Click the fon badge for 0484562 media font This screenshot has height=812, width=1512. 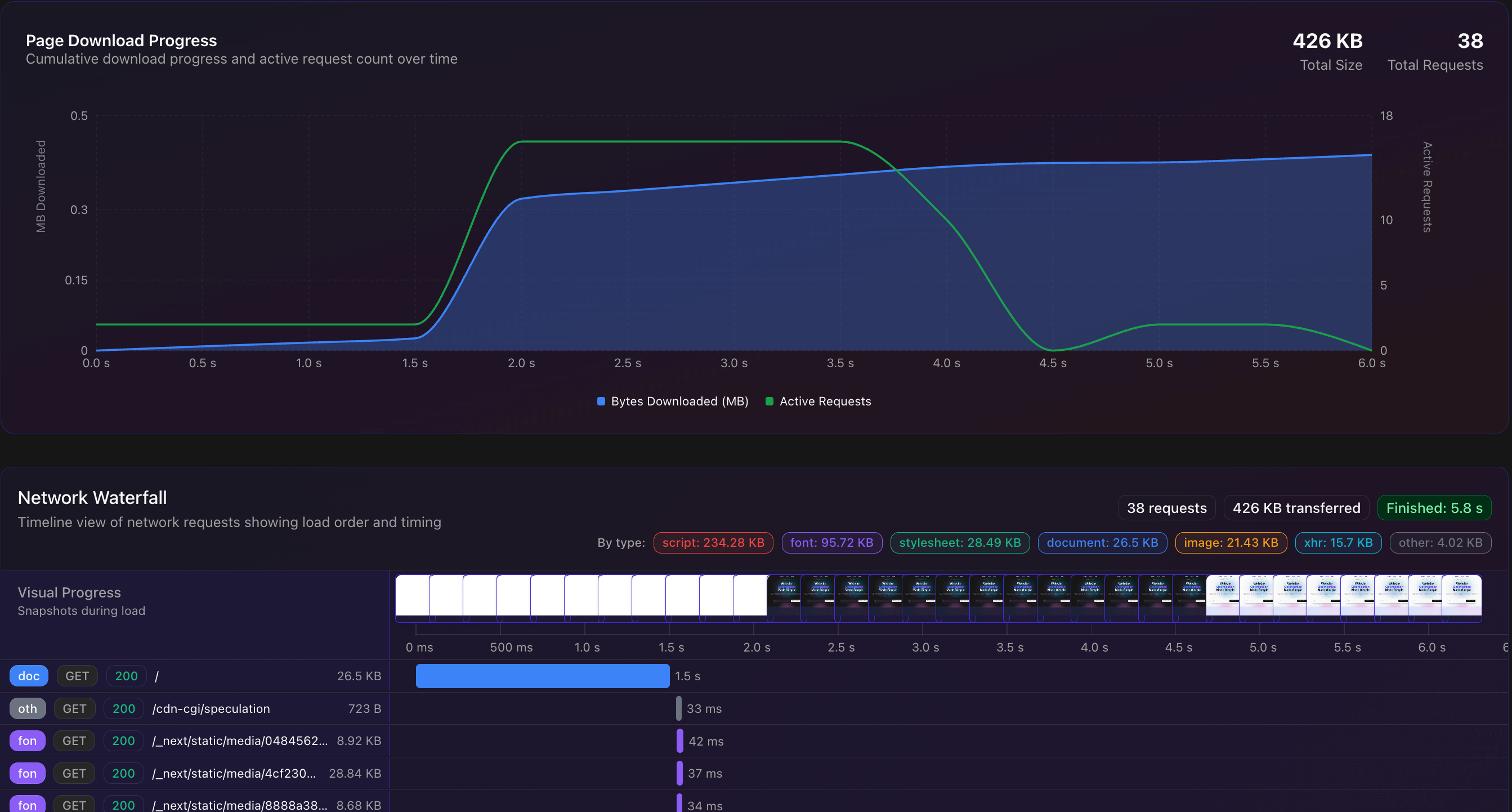[x=27, y=741]
